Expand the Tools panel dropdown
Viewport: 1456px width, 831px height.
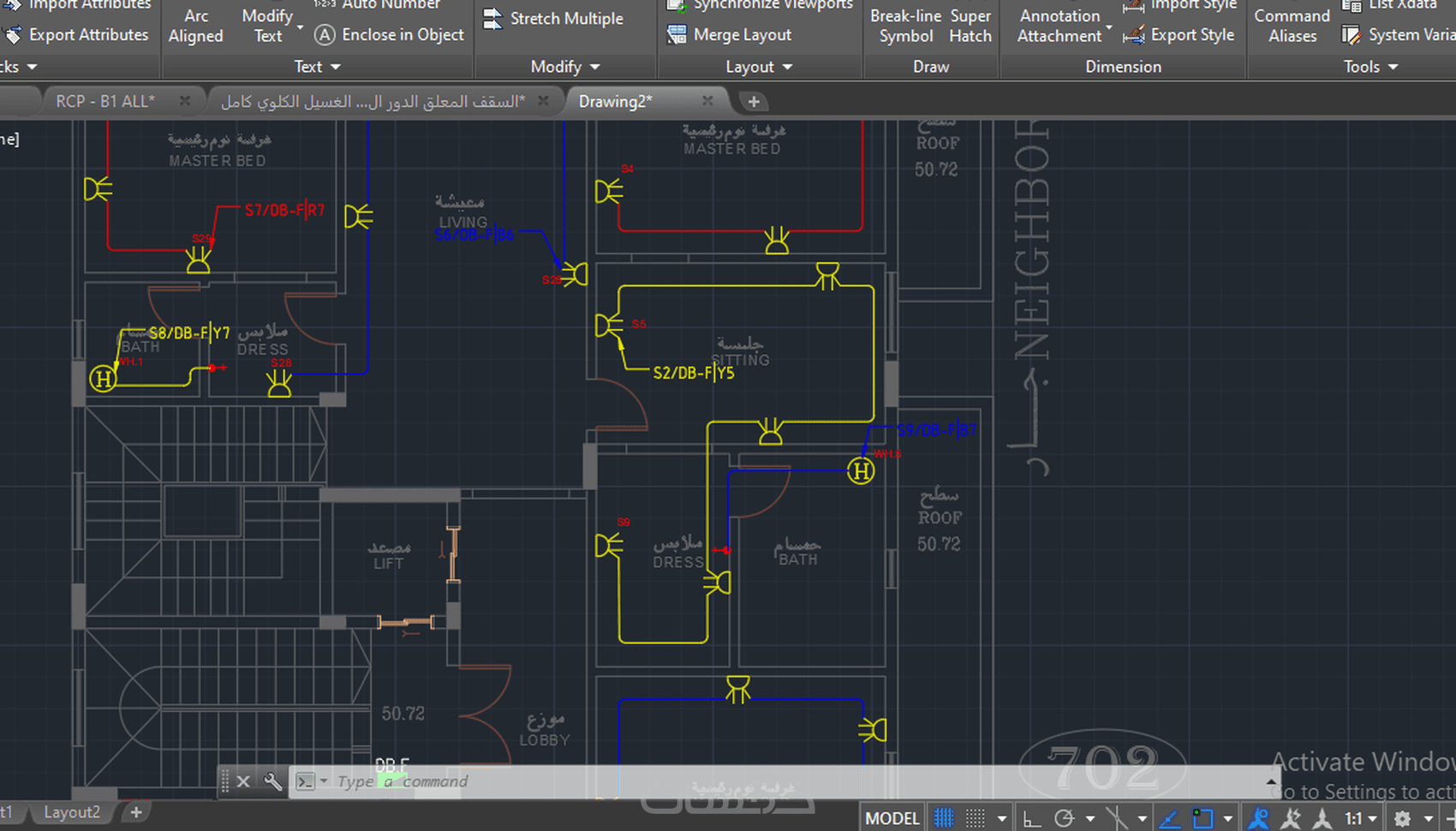tap(1393, 67)
